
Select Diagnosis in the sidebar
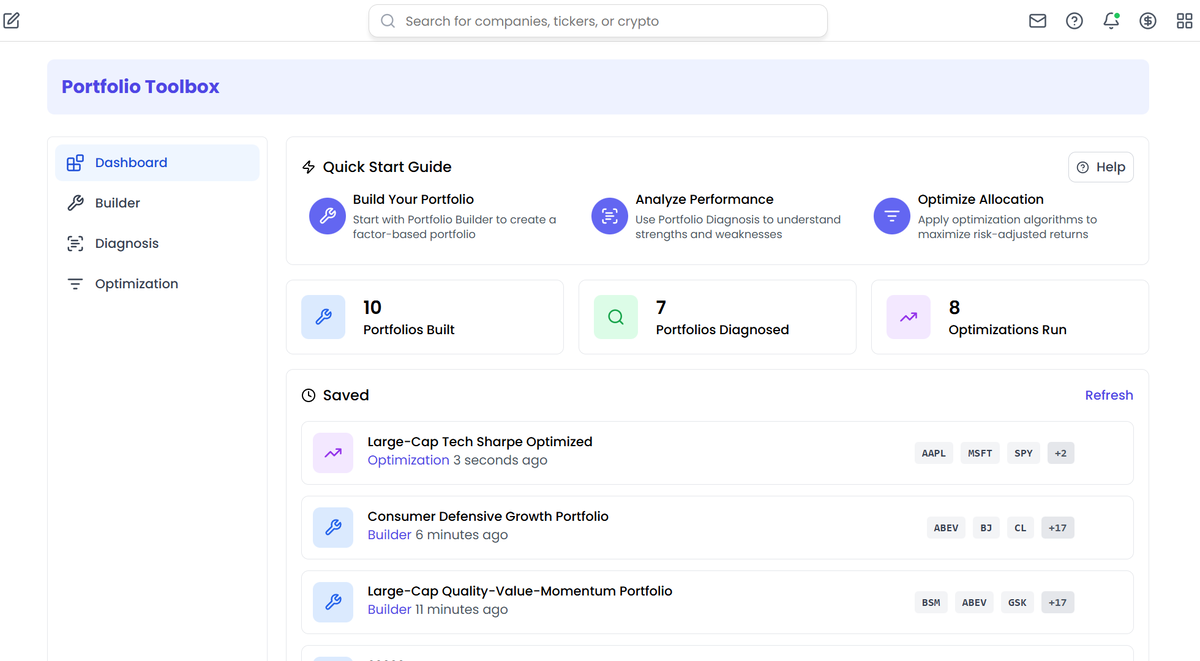pos(126,243)
